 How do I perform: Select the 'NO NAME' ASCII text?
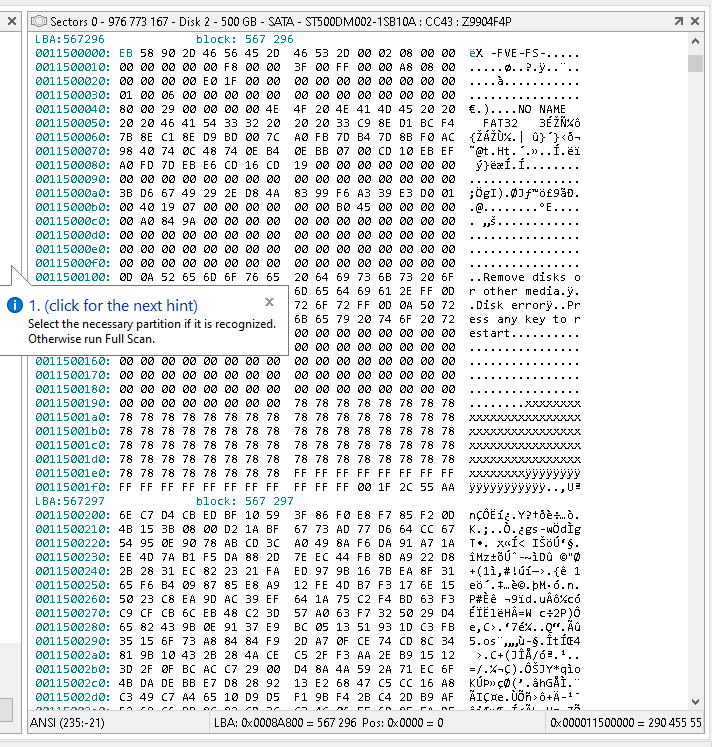(x=542, y=109)
